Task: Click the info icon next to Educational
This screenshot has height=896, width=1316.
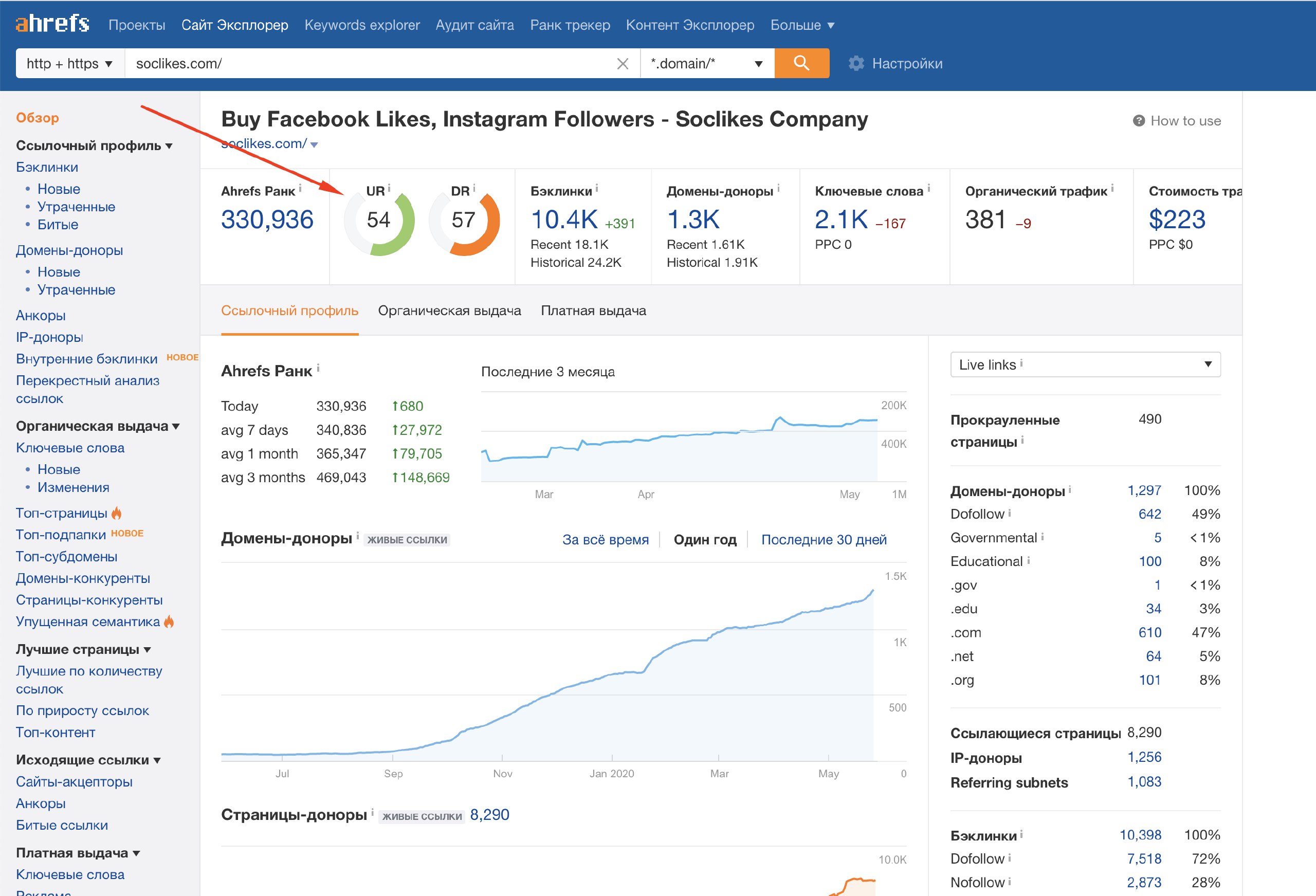Action: [1028, 560]
